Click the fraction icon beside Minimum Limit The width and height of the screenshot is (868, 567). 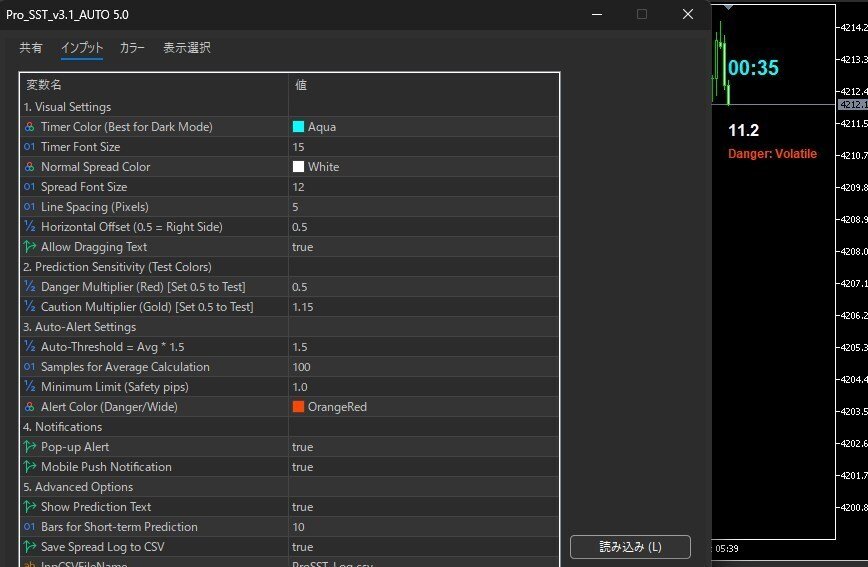point(29,386)
